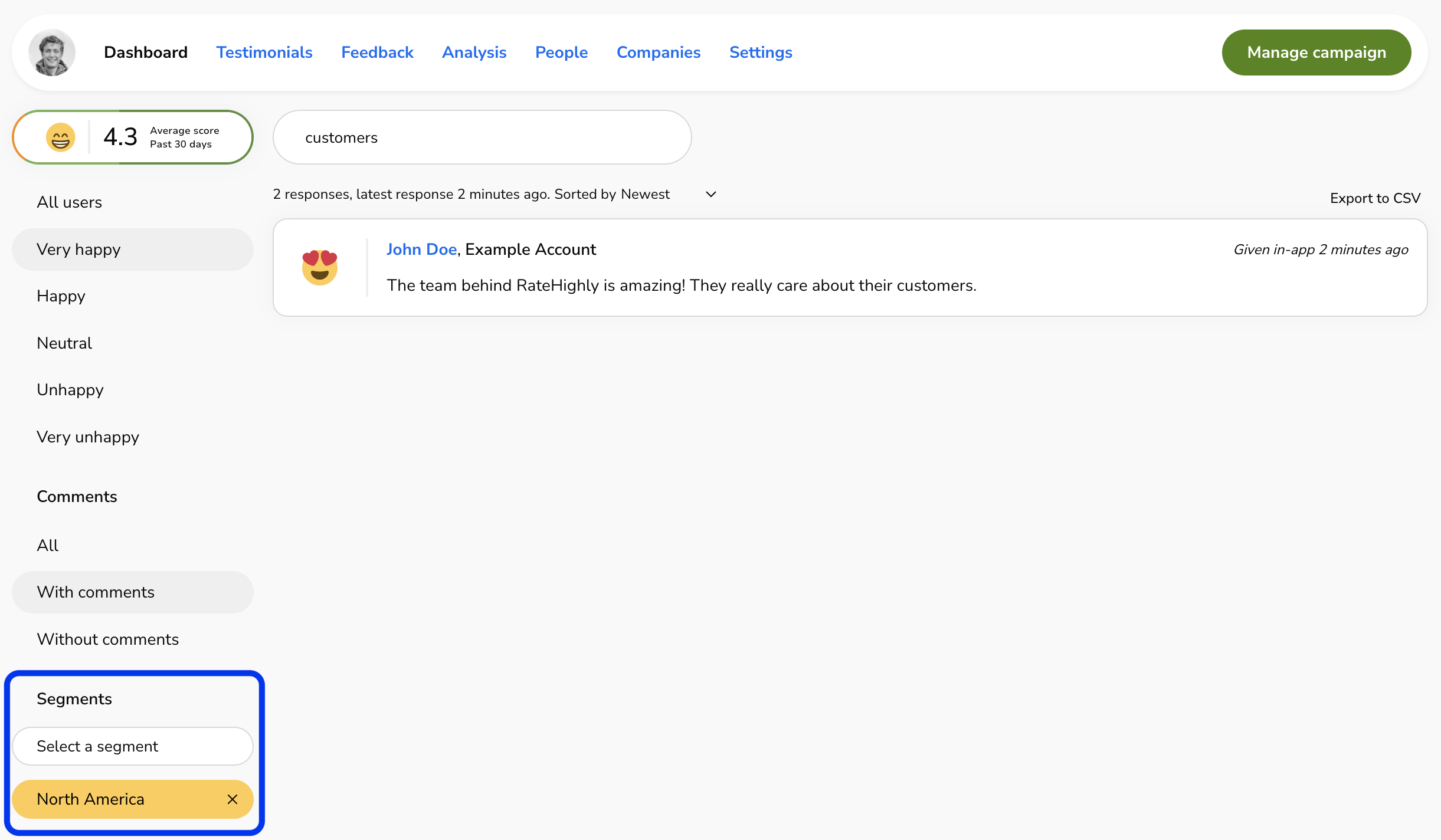Remove the North America segment filter
1441x840 pixels.
(x=232, y=799)
